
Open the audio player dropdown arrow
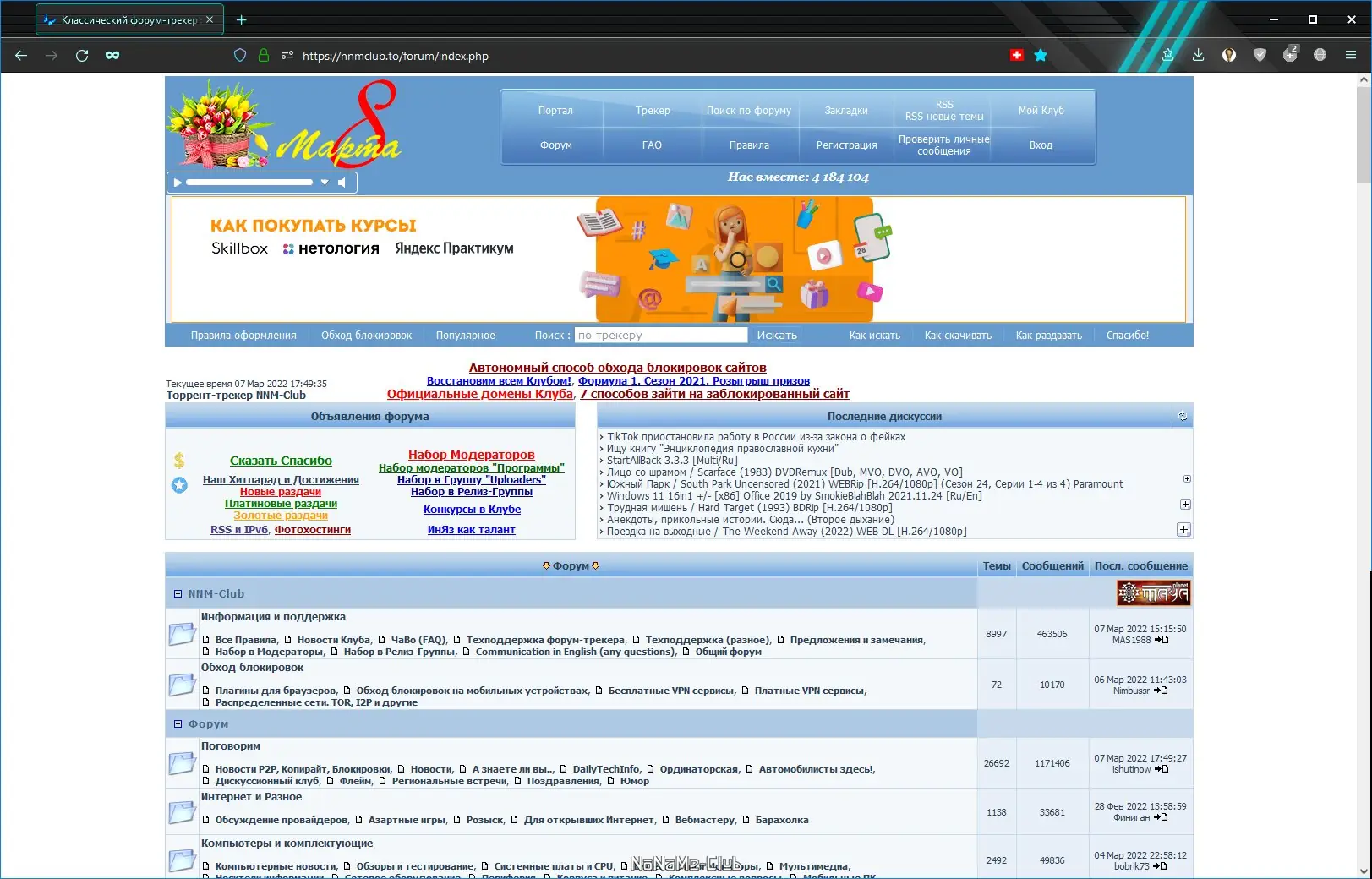[325, 182]
